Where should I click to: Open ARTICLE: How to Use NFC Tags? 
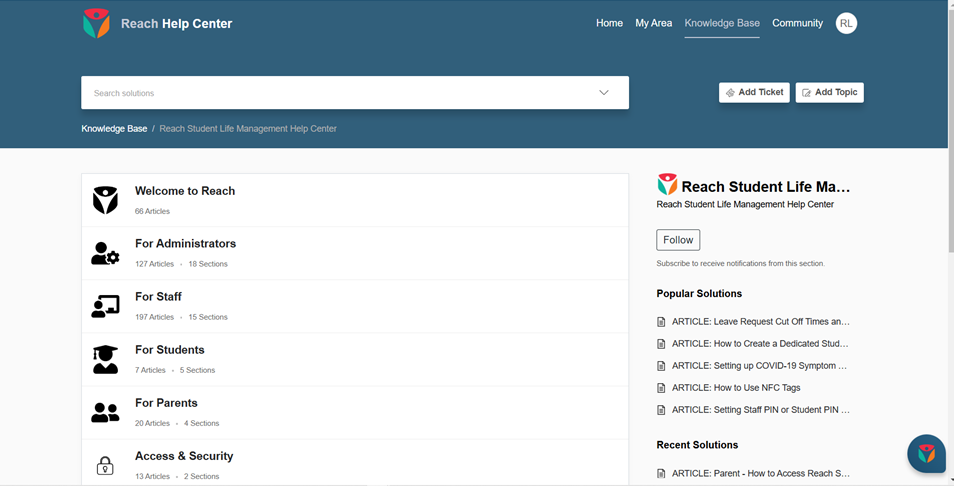coord(736,388)
